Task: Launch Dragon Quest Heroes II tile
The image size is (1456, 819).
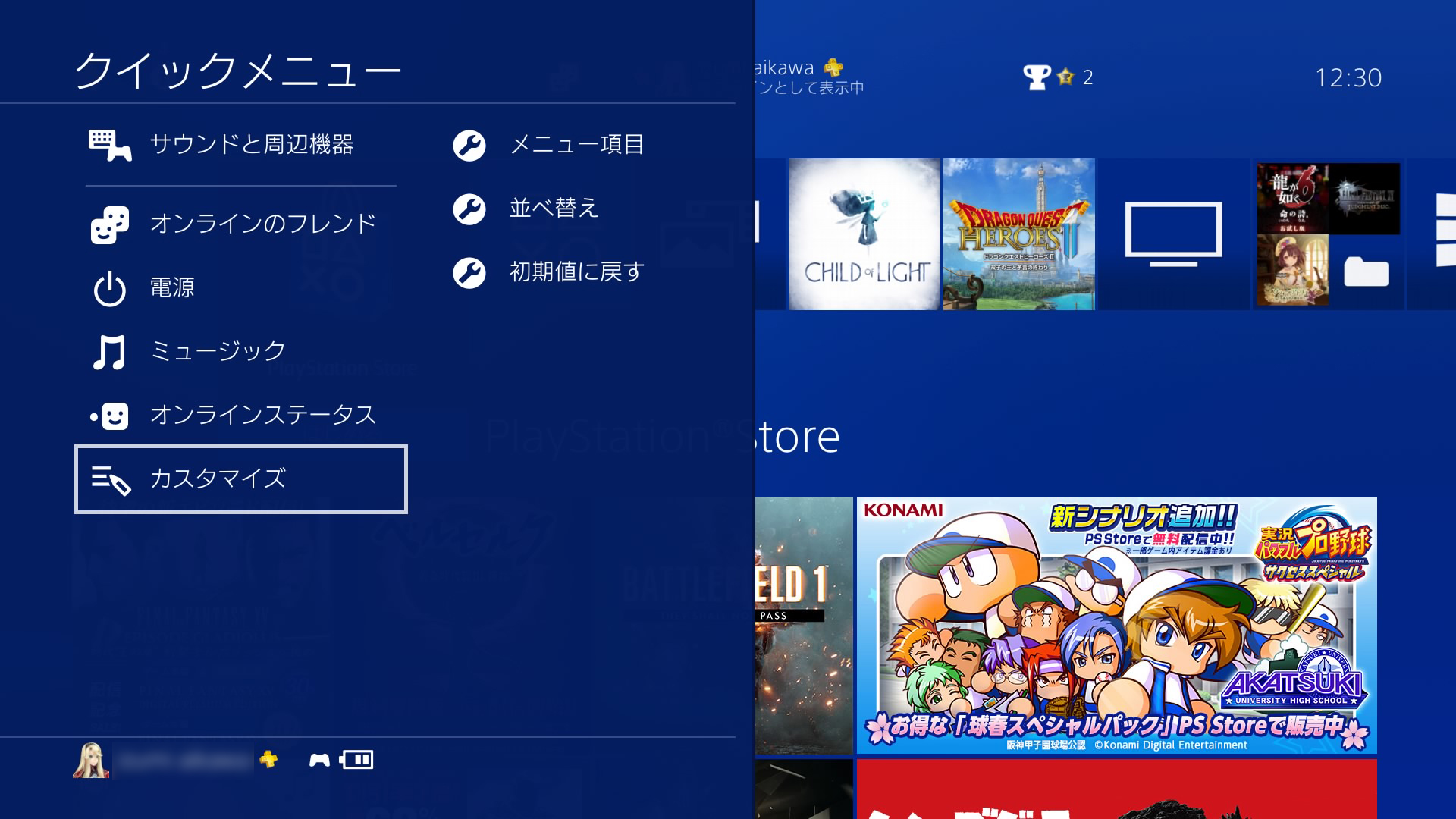Action: click(1018, 234)
